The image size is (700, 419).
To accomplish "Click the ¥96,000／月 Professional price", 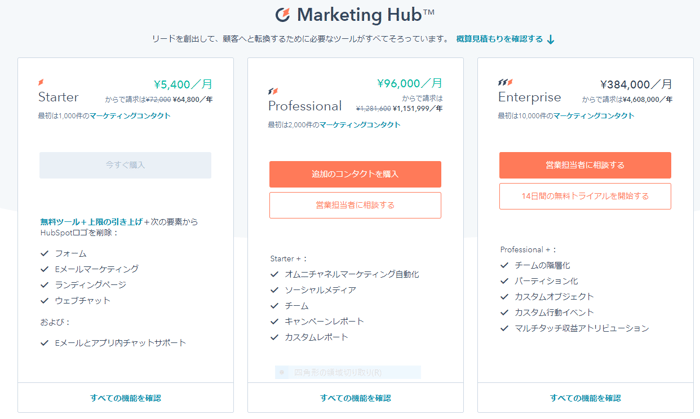I will pyautogui.click(x=410, y=83).
